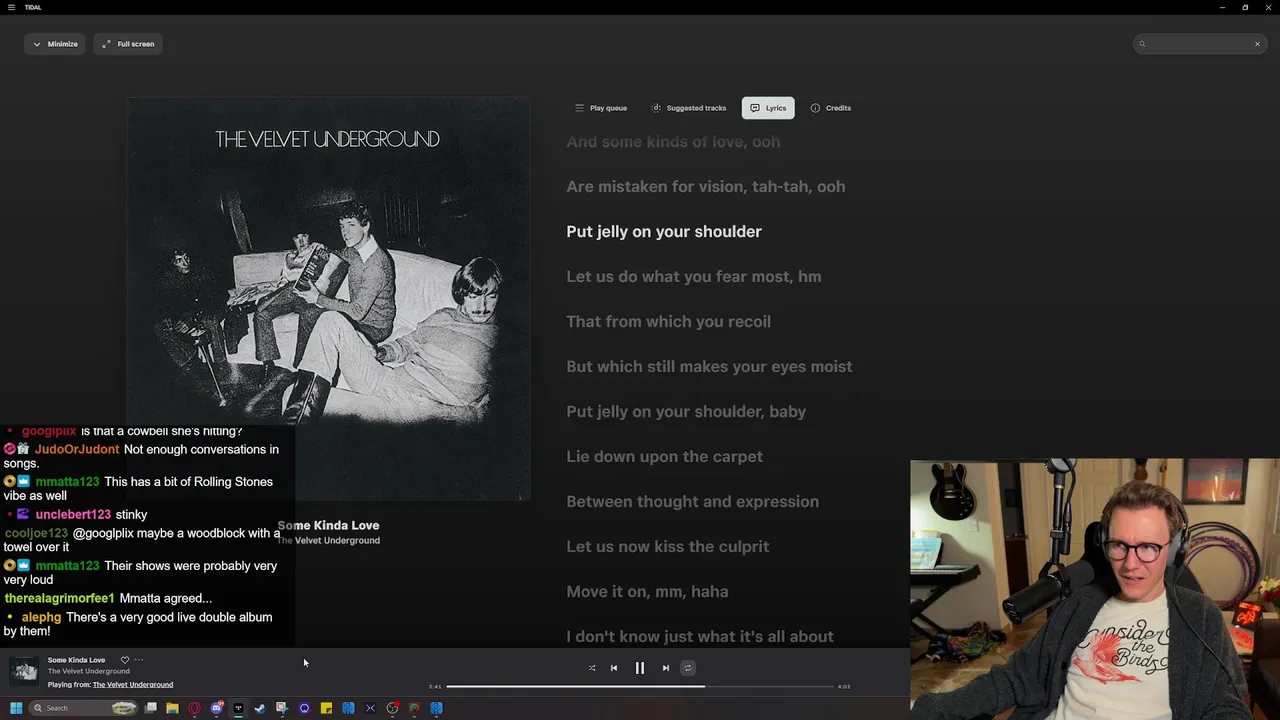This screenshot has width=1280, height=720.
Task: Open File Explorer from the taskbar
Action: tap(172, 708)
